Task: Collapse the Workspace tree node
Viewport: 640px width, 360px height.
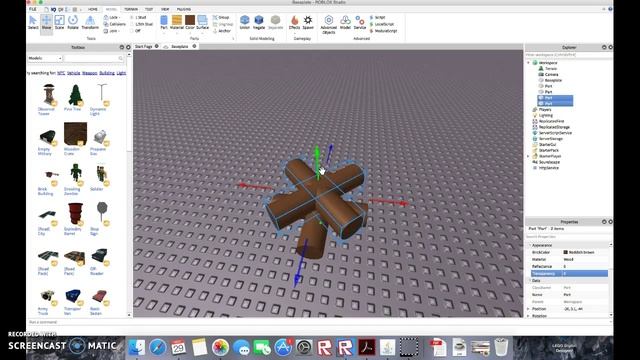Action: point(529,63)
